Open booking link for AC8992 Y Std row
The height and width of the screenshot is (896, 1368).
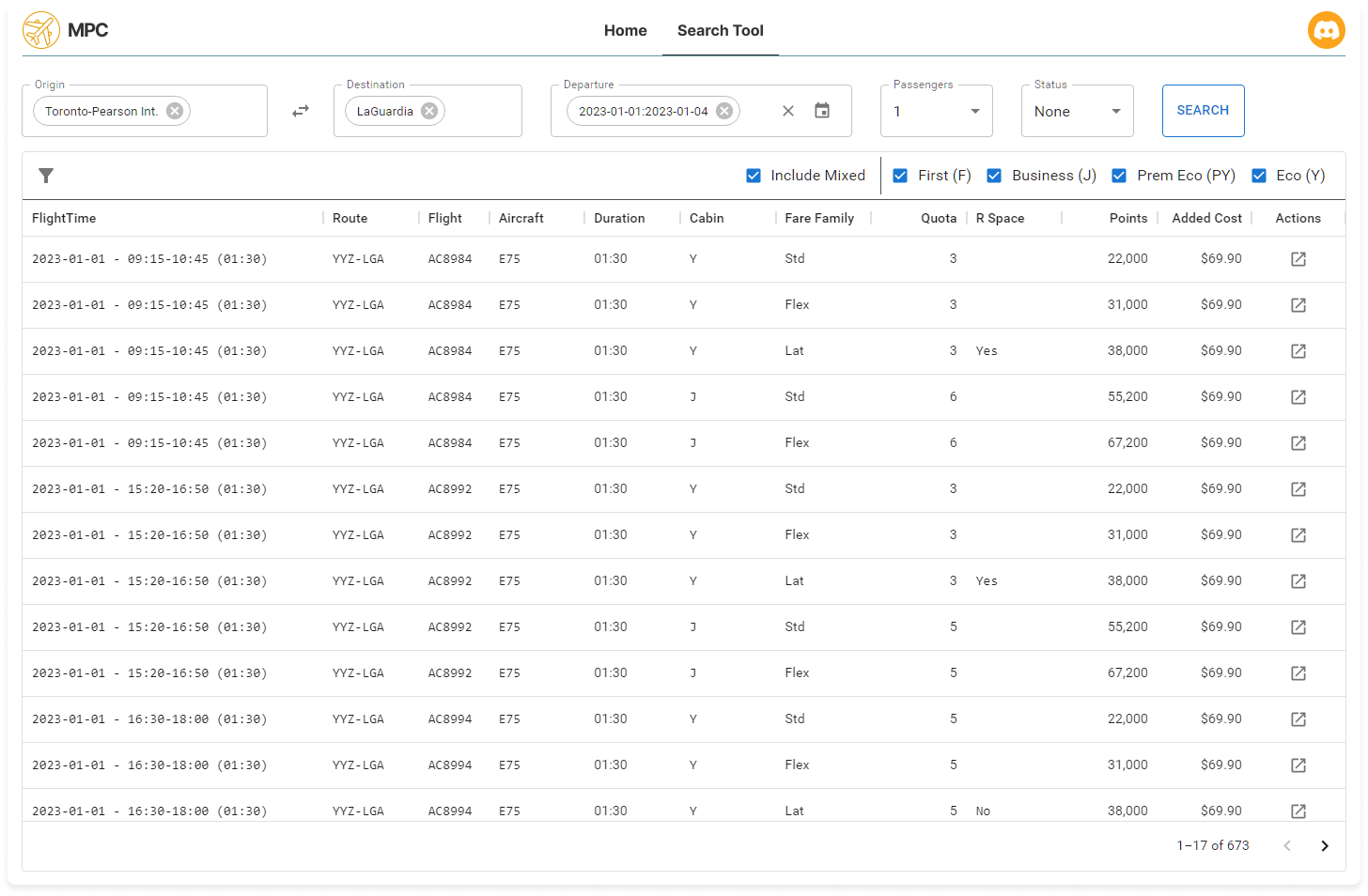pos(1298,489)
